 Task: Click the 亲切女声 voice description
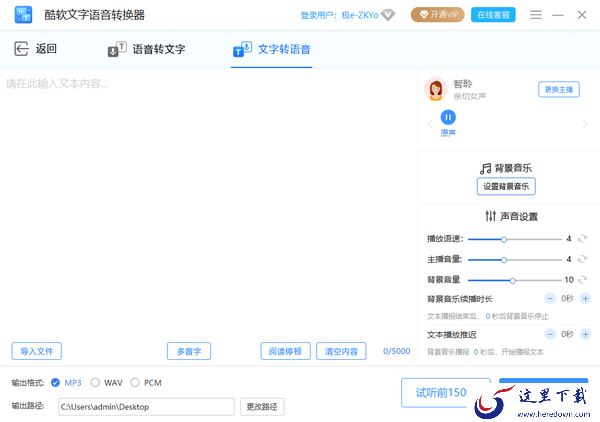(470, 96)
